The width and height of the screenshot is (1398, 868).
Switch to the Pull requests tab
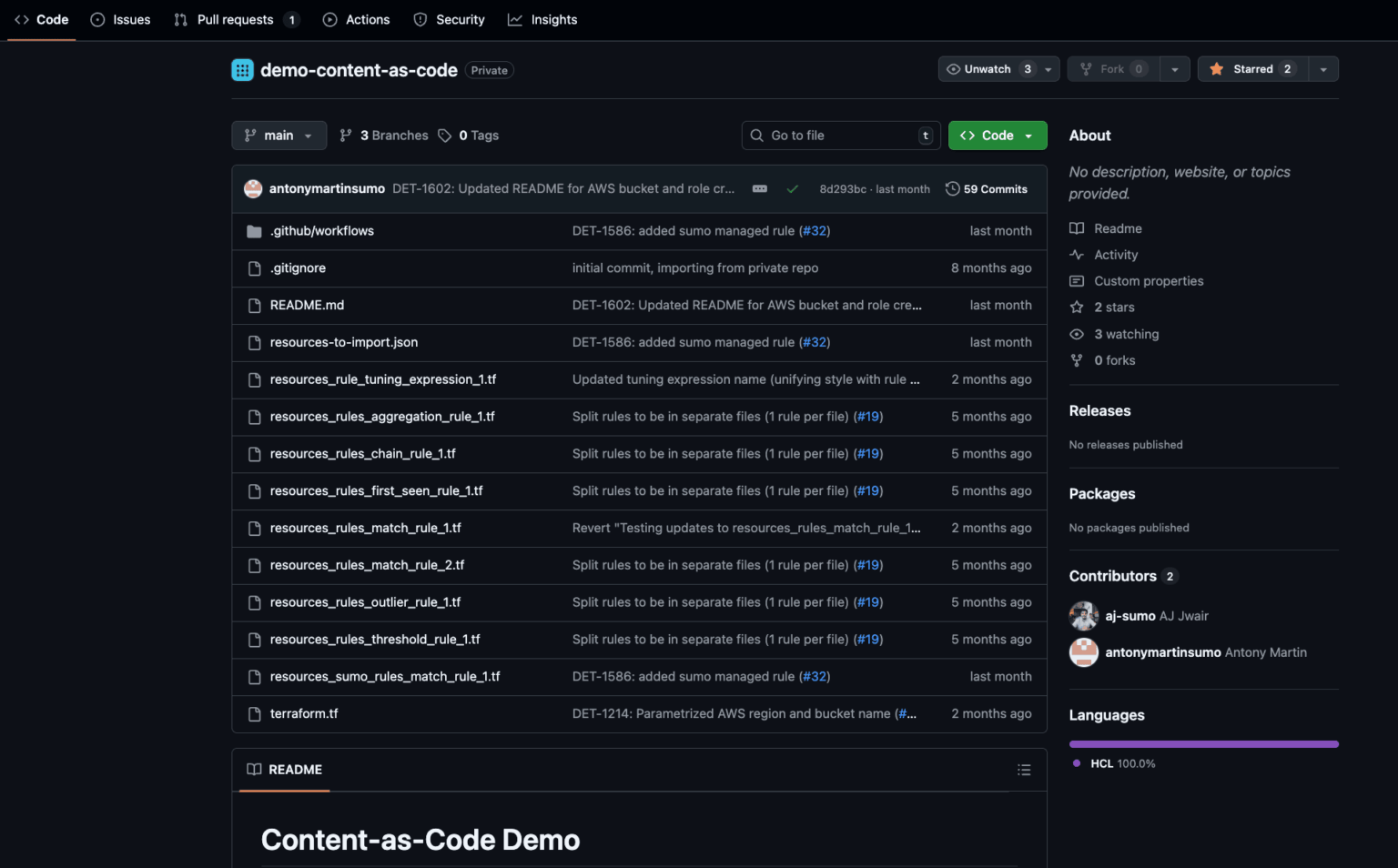236,19
